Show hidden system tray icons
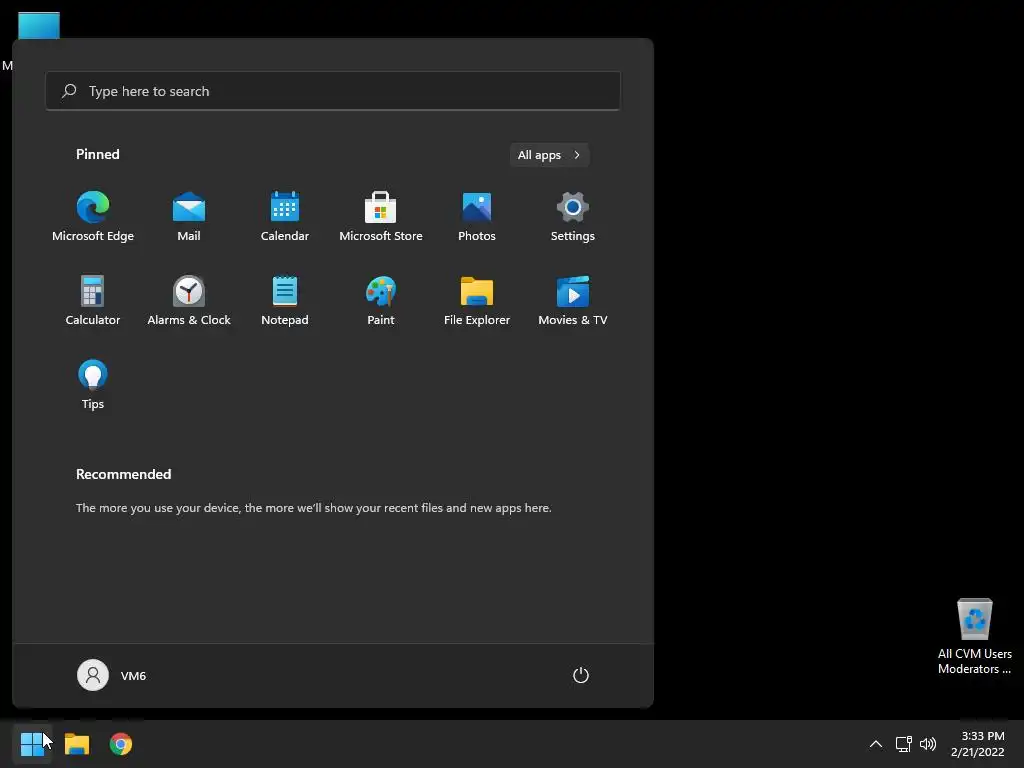 (876, 744)
